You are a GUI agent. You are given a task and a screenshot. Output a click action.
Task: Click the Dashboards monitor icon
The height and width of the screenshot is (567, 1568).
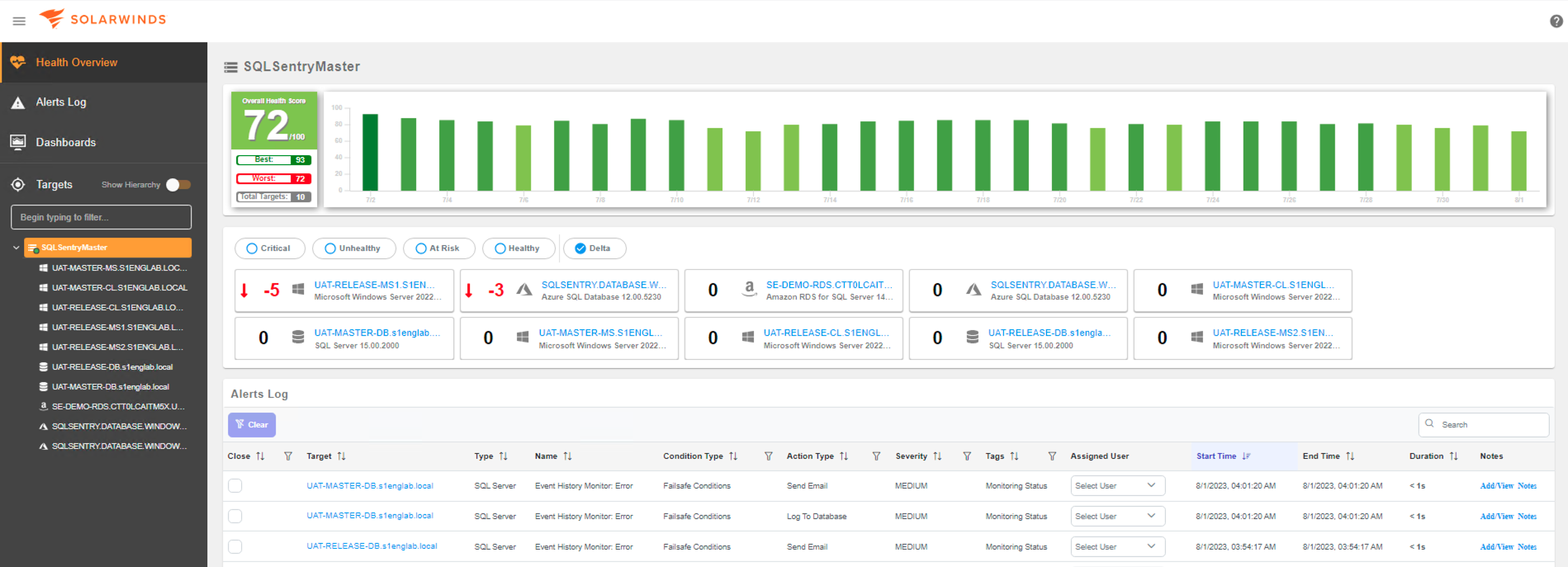pos(17,142)
